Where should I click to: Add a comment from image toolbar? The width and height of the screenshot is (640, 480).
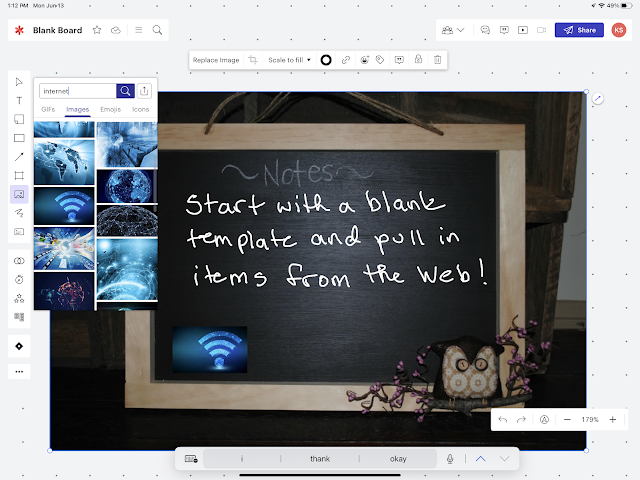pyautogui.click(x=399, y=60)
